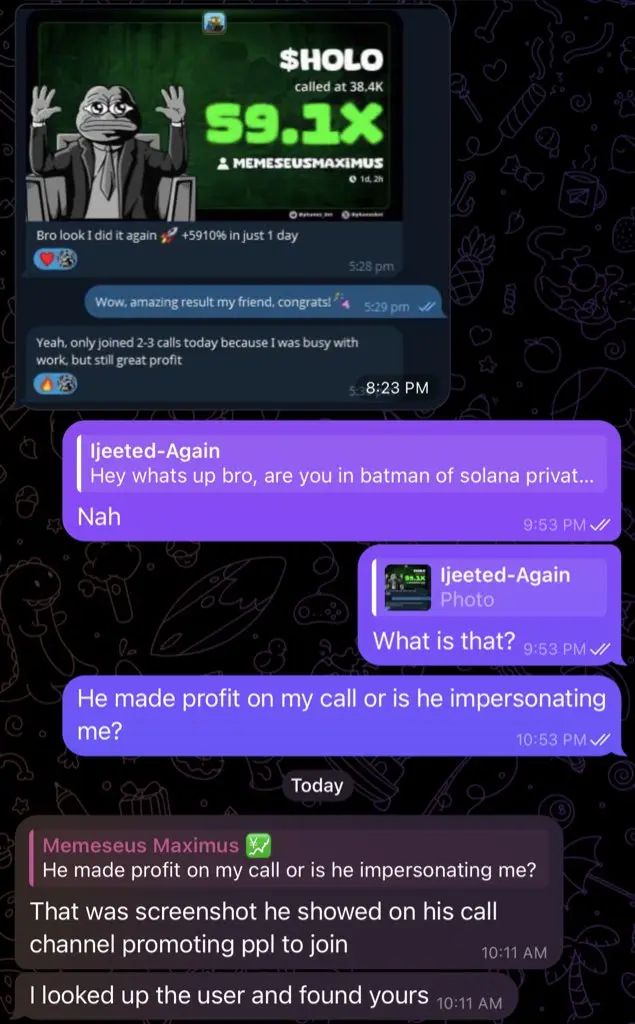Tap the MEMESEUSMAXIMUS user icon label in image
The width and height of the screenshot is (635, 1024).
point(301,163)
